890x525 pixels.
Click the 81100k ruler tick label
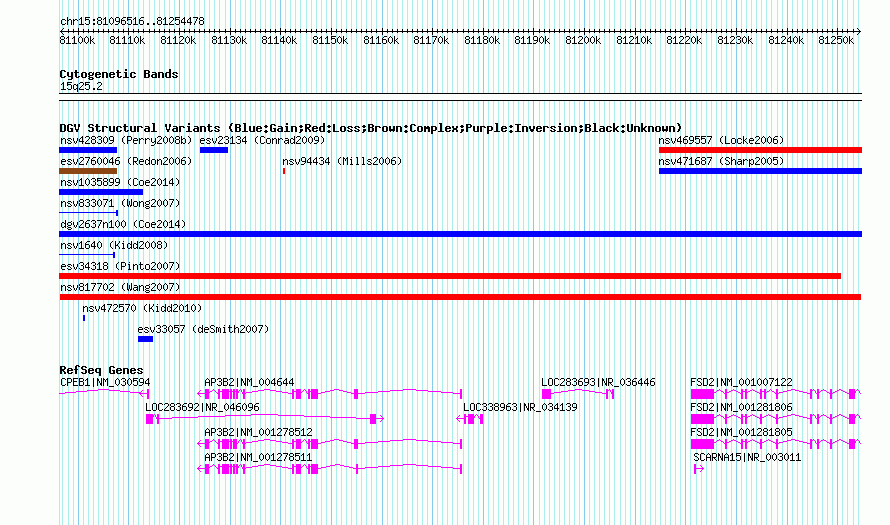point(77,40)
